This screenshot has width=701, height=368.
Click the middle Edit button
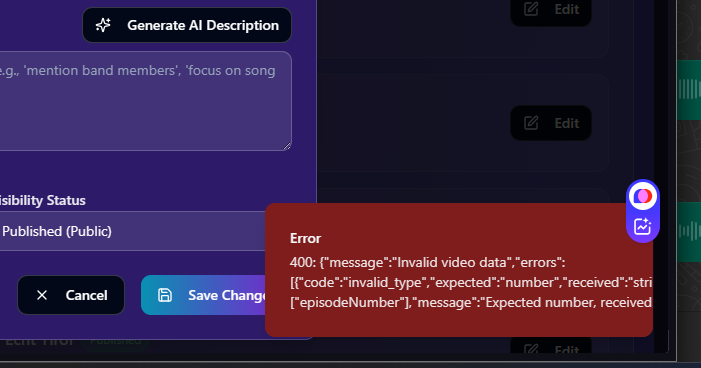pyautogui.click(x=551, y=123)
